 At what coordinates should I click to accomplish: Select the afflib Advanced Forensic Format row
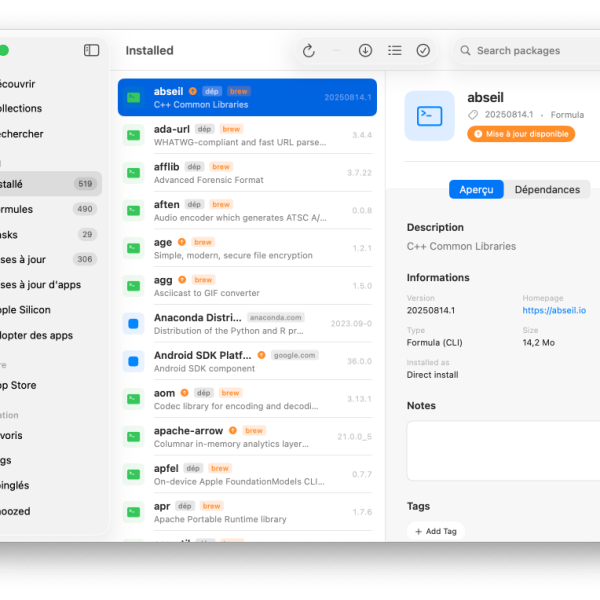pyautogui.click(x=247, y=173)
